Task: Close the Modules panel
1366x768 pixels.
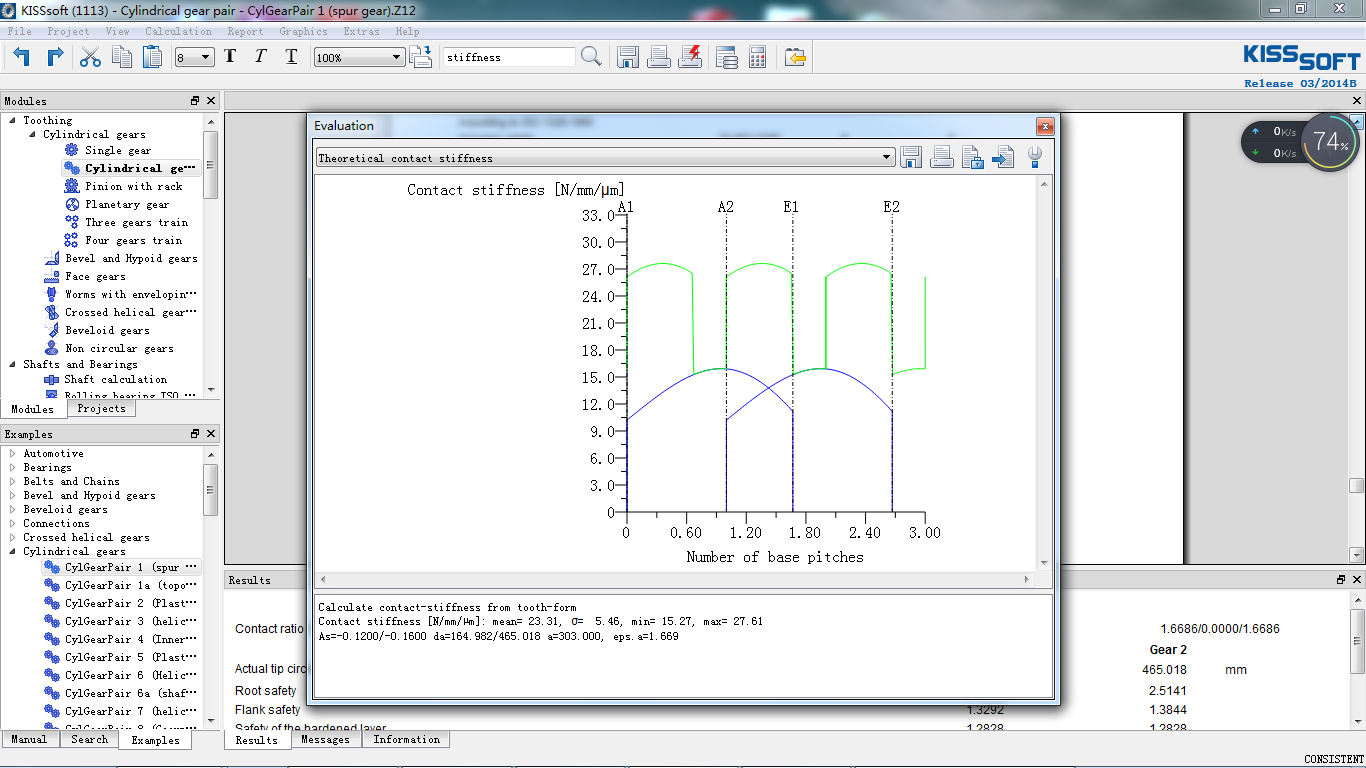Action: click(x=211, y=101)
